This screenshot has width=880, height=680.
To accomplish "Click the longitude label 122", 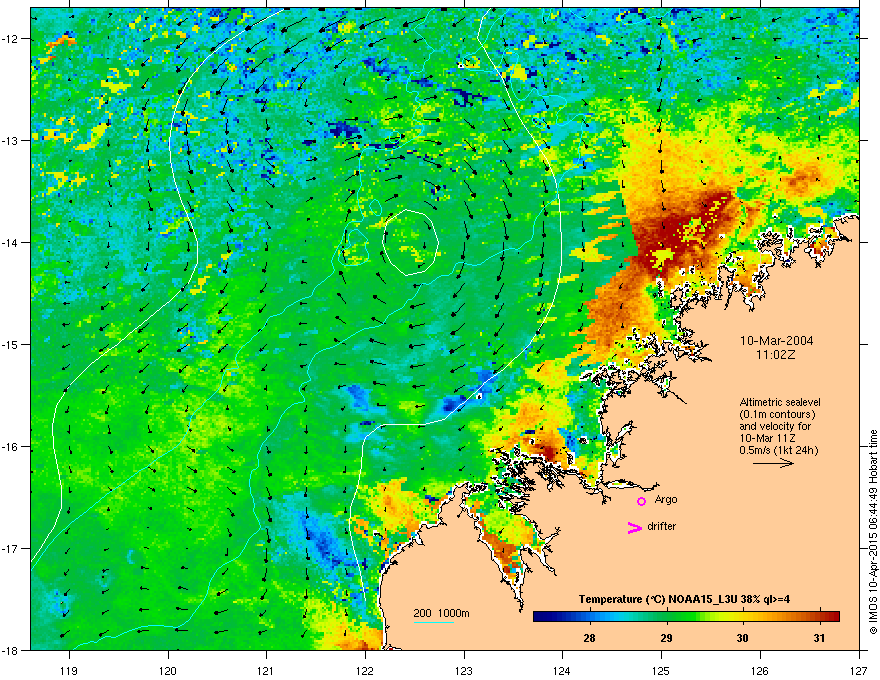I will pos(365,670).
